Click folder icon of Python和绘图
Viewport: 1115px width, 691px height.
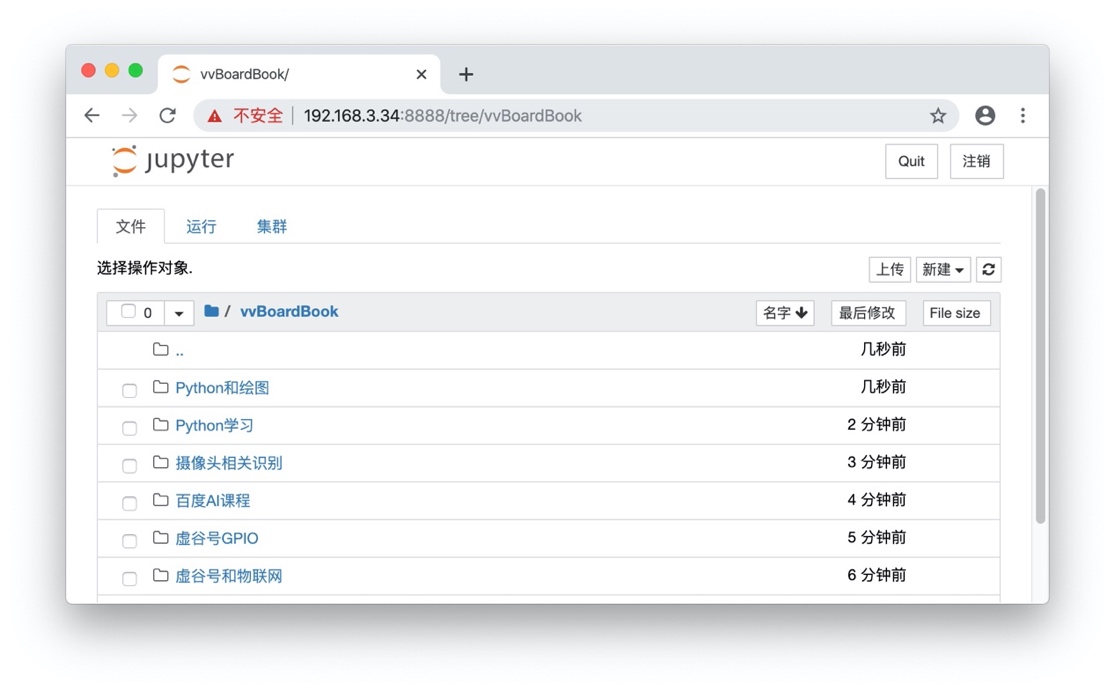pos(161,387)
